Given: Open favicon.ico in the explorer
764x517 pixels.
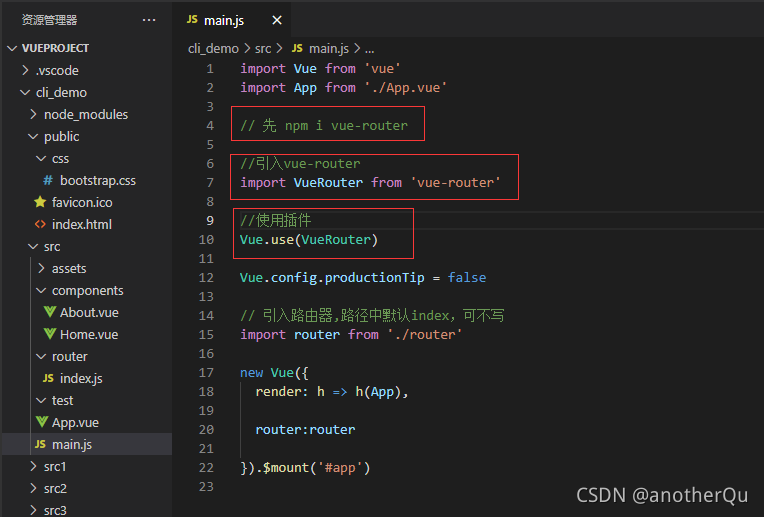Looking at the screenshot, I should click(x=82, y=202).
